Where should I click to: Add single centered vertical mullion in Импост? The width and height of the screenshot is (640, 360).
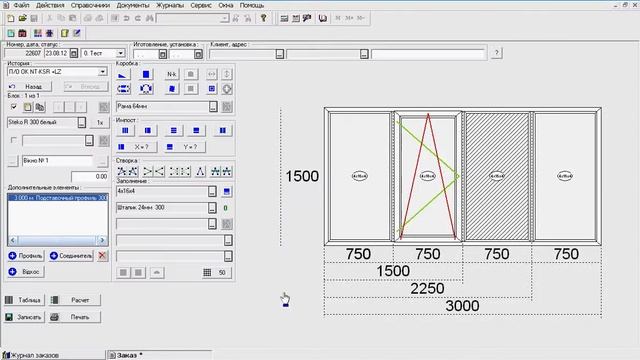[x=148, y=131]
